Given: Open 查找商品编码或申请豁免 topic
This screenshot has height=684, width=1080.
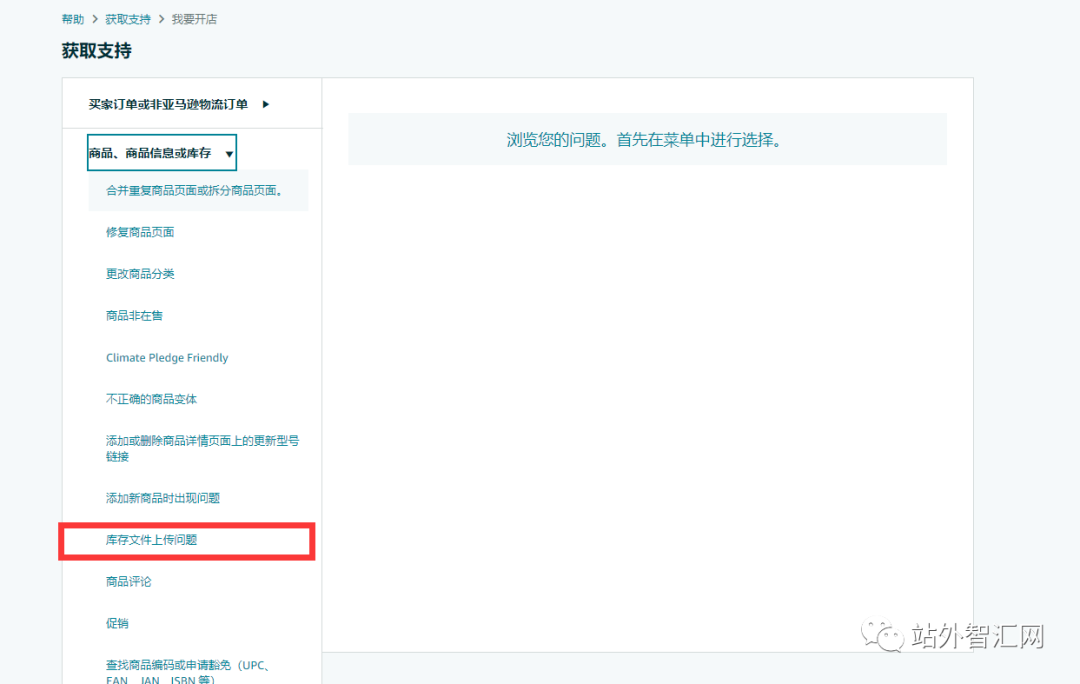Looking at the screenshot, I should [187, 672].
